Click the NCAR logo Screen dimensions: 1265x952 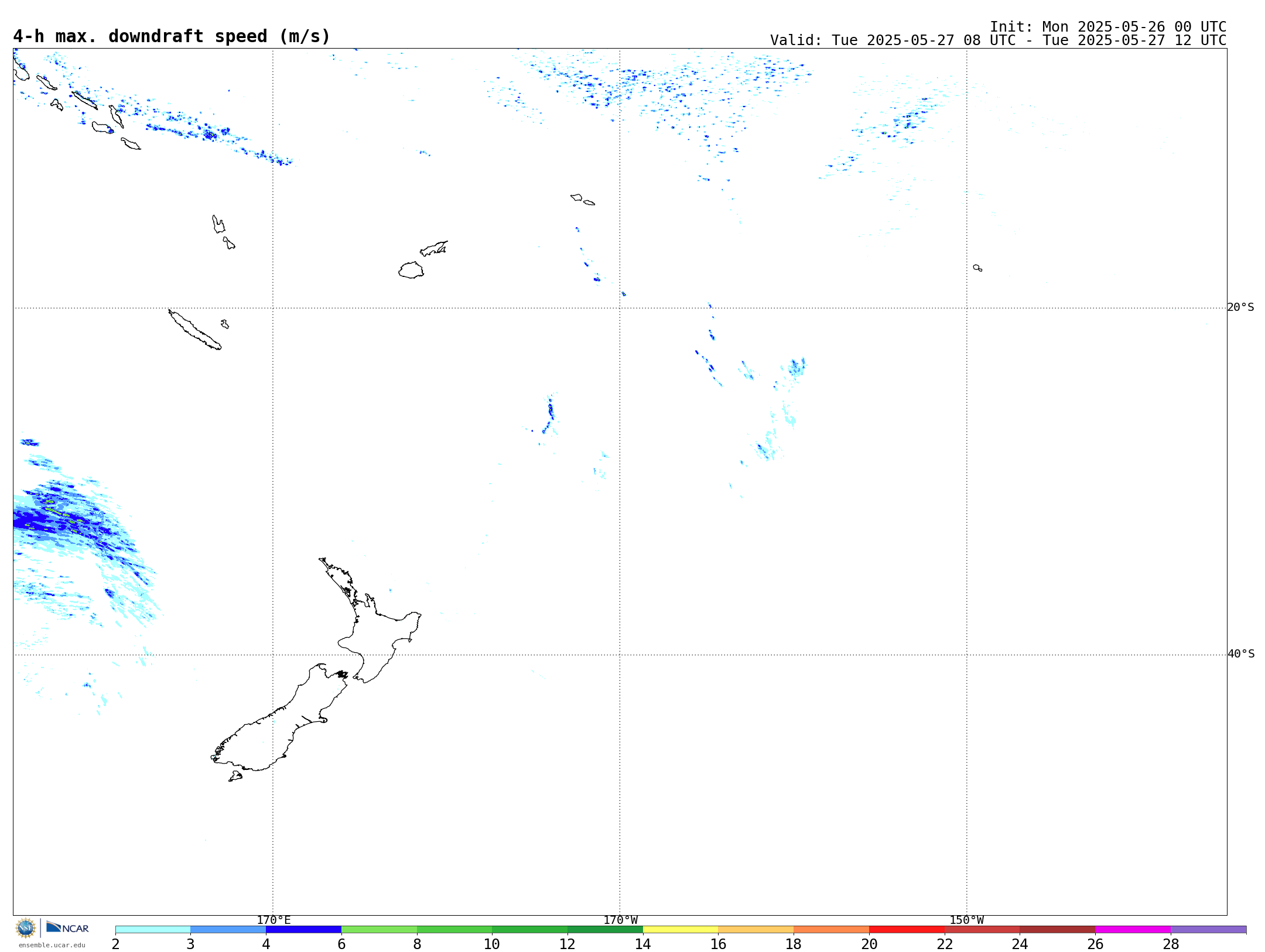tap(67, 927)
